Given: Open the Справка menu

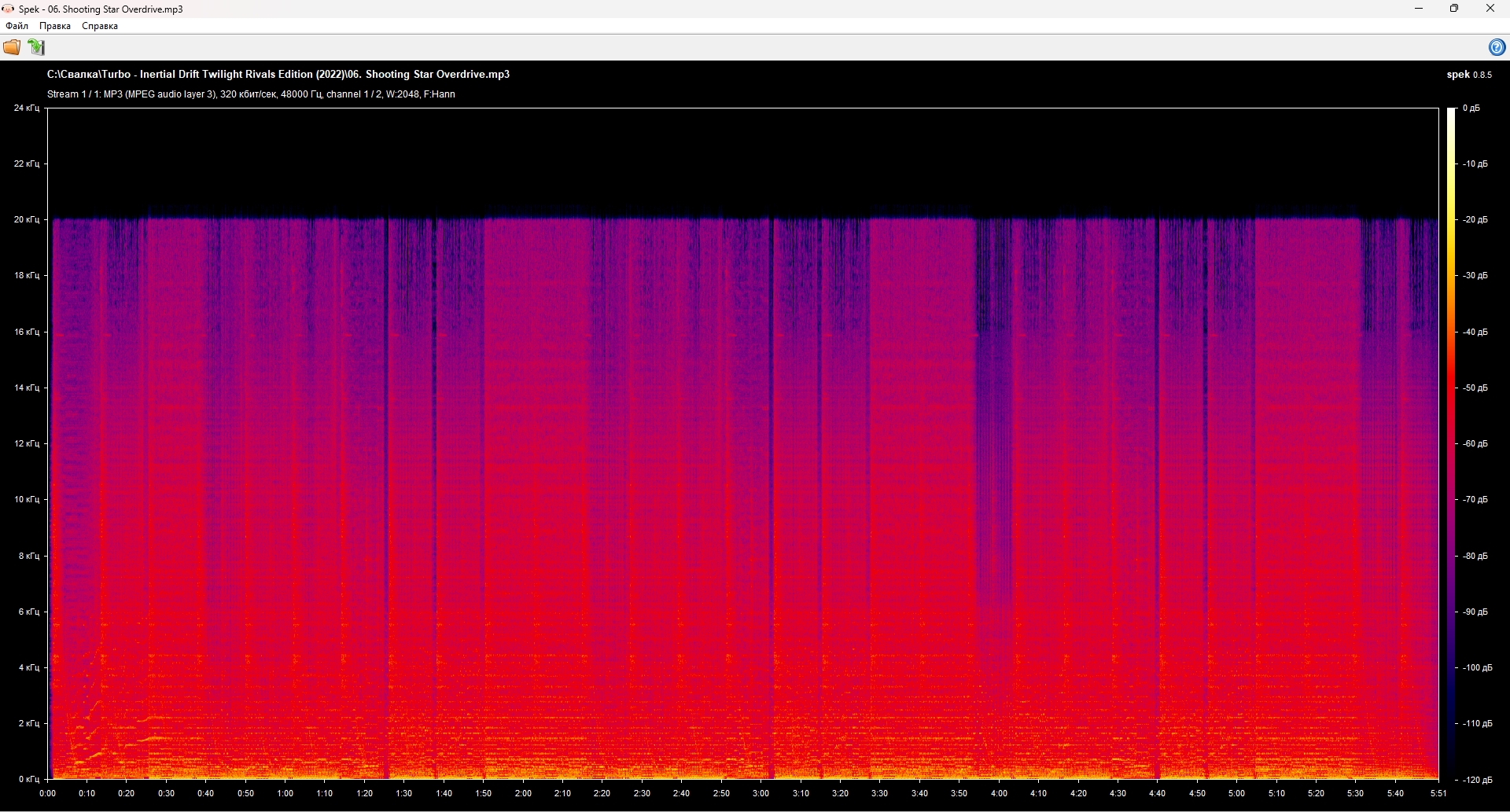Looking at the screenshot, I should (100, 26).
